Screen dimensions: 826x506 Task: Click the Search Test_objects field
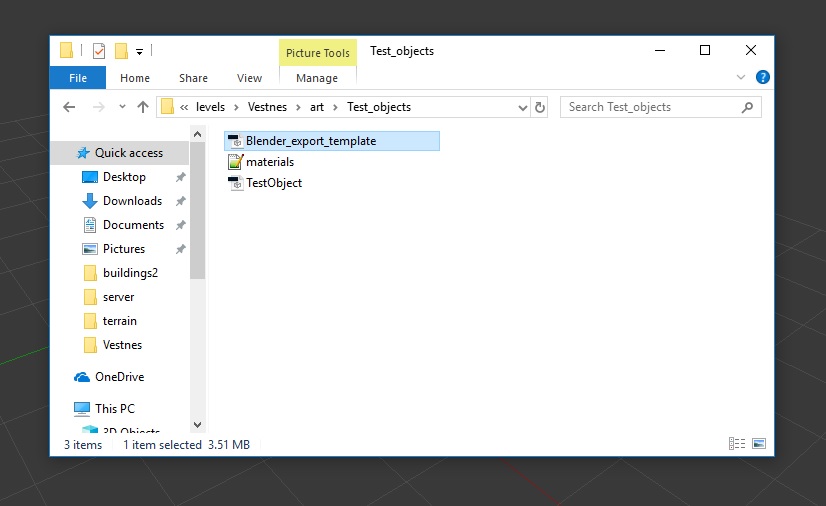coord(661,107)
